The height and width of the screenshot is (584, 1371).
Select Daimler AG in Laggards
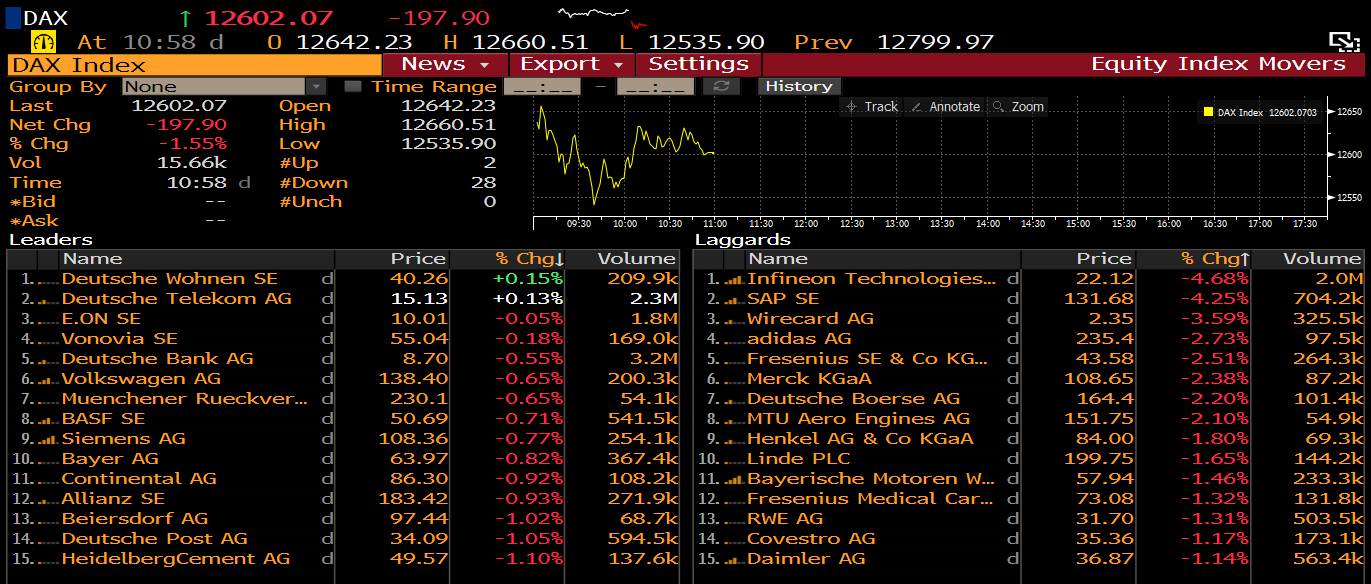1029,559
